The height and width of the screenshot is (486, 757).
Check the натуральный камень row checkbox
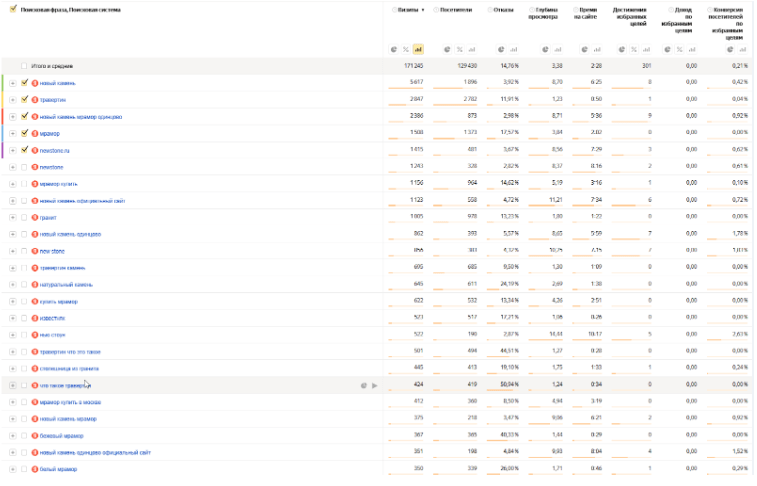[x=24, y=285]
